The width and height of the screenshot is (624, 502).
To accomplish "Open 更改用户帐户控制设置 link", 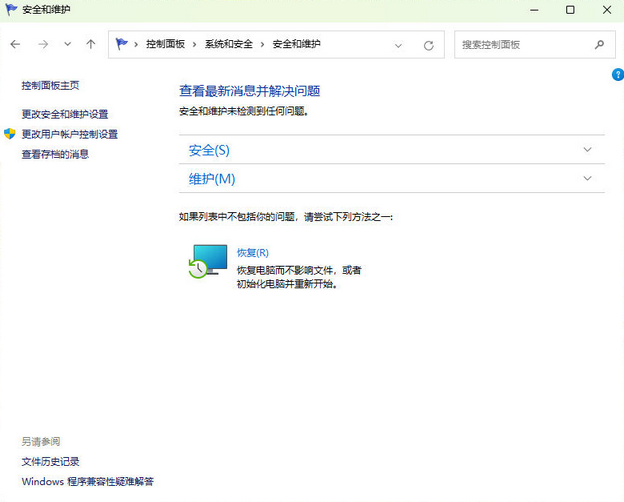I will 70,134.
